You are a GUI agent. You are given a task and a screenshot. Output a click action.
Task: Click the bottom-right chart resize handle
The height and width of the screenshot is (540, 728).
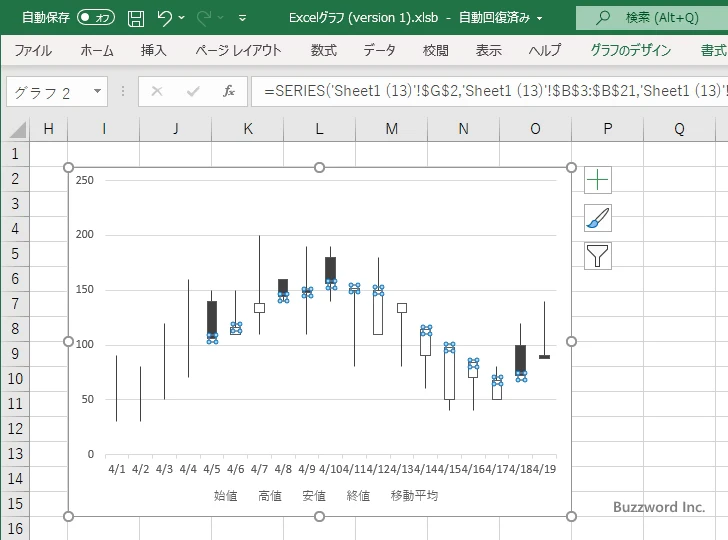572,516
